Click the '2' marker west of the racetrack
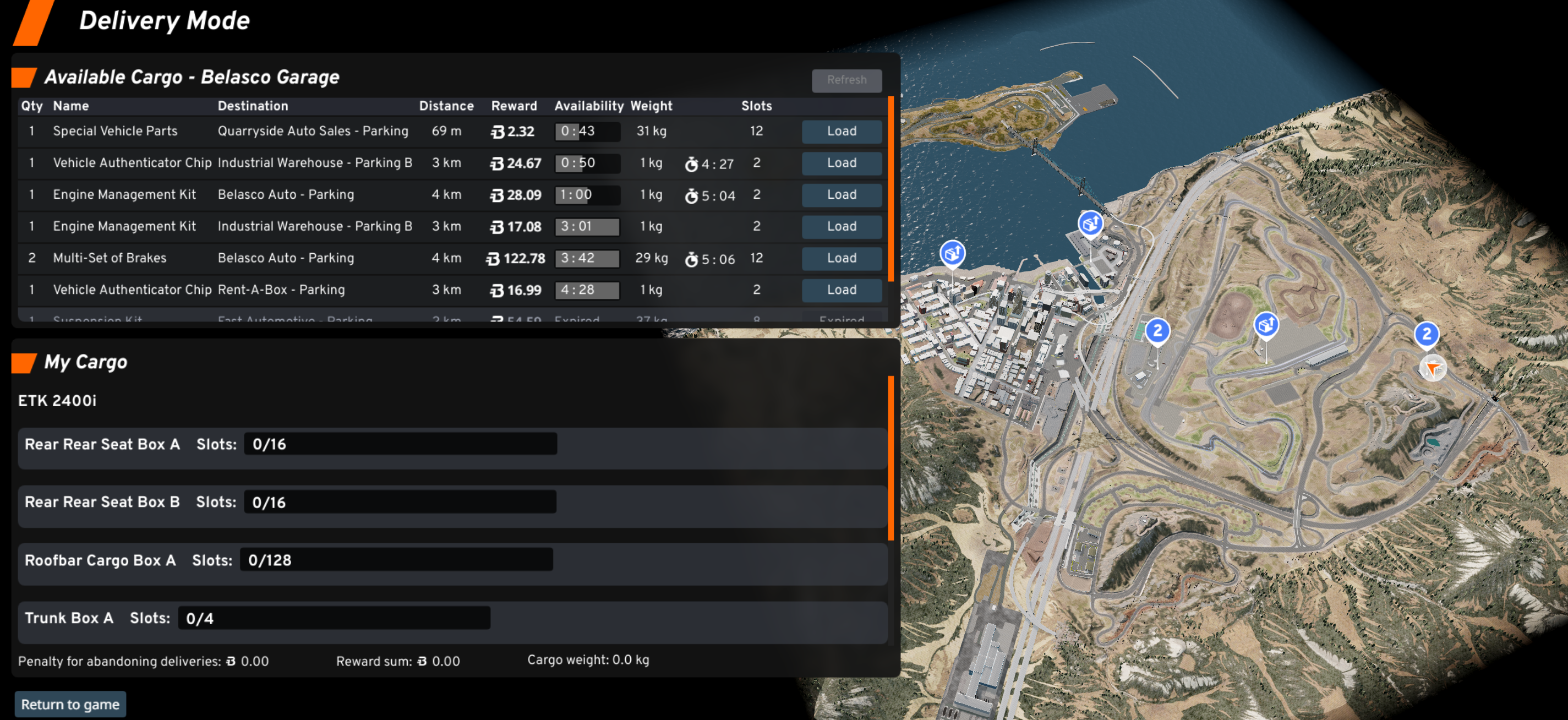The height and width of the screenshot is (720, 1568). pyautogui.click(x=1157, y=331)
